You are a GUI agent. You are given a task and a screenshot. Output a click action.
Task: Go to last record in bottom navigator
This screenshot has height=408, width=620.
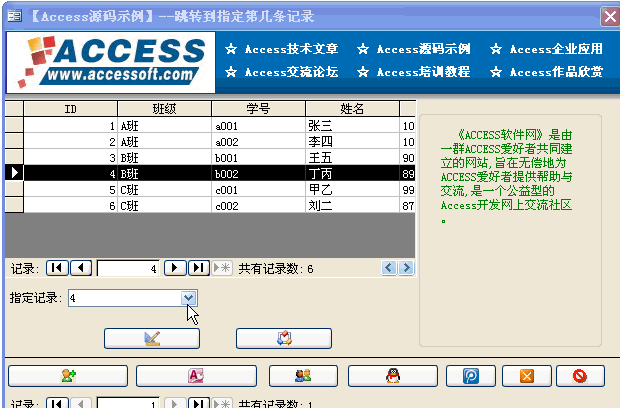198,403
